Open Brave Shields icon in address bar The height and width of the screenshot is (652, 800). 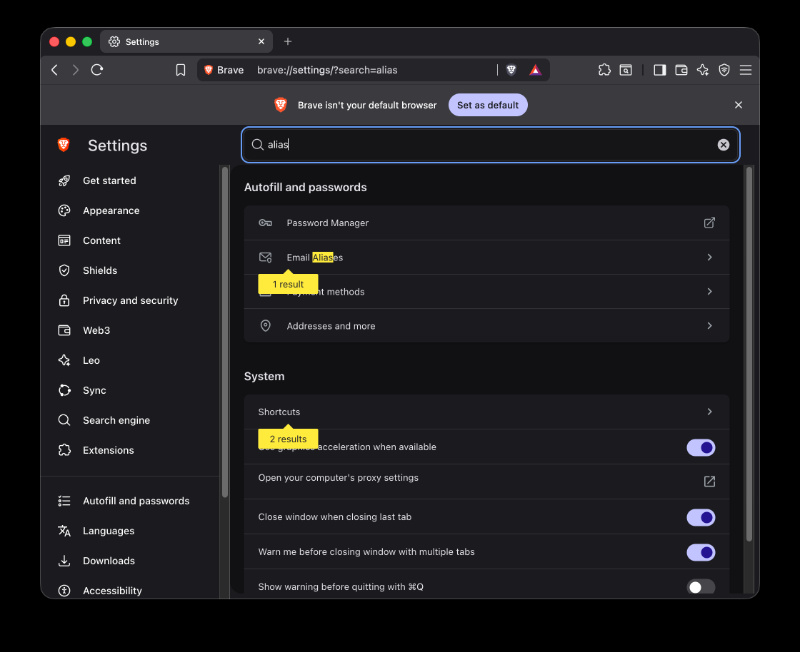coord(511,70)
